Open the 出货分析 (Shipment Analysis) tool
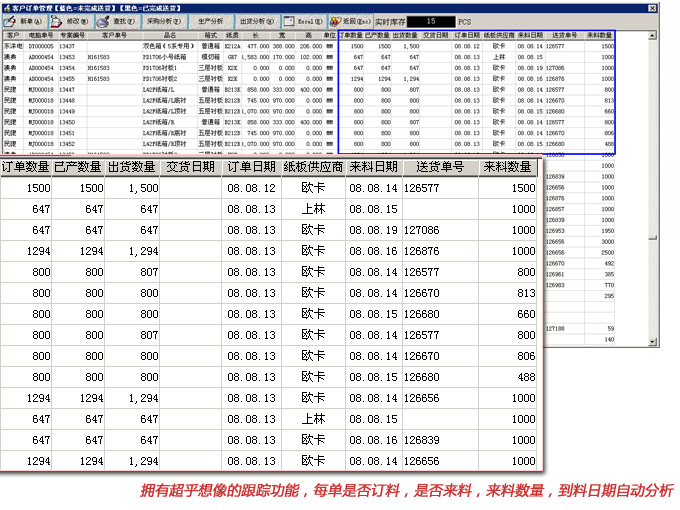 click(x=258, y=20)
